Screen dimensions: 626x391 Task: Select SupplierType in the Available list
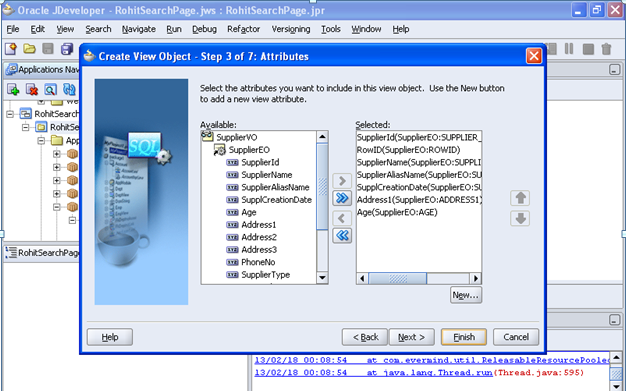(x=265, y=275)
